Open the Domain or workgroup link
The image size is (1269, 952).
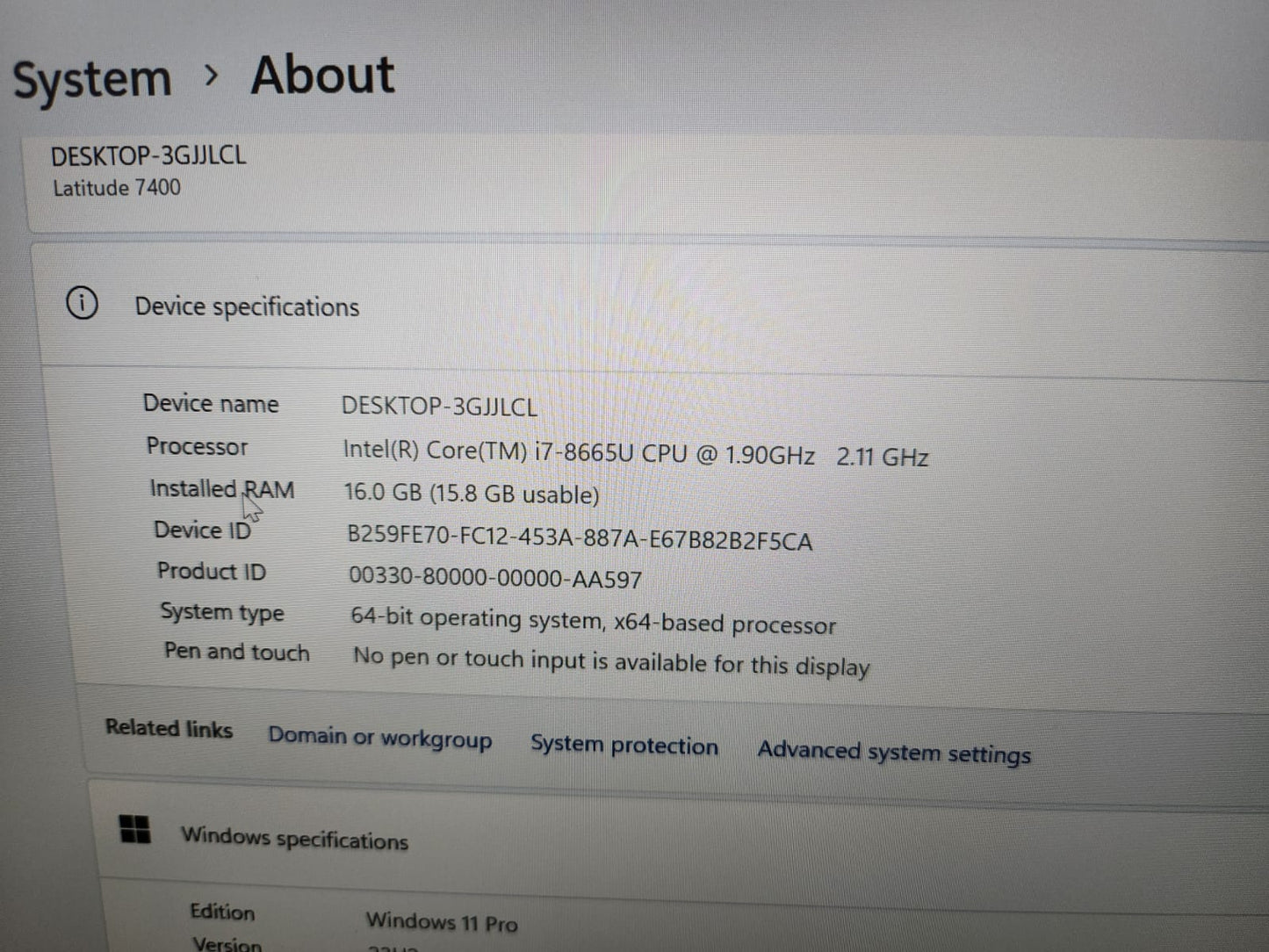(379, 738)
